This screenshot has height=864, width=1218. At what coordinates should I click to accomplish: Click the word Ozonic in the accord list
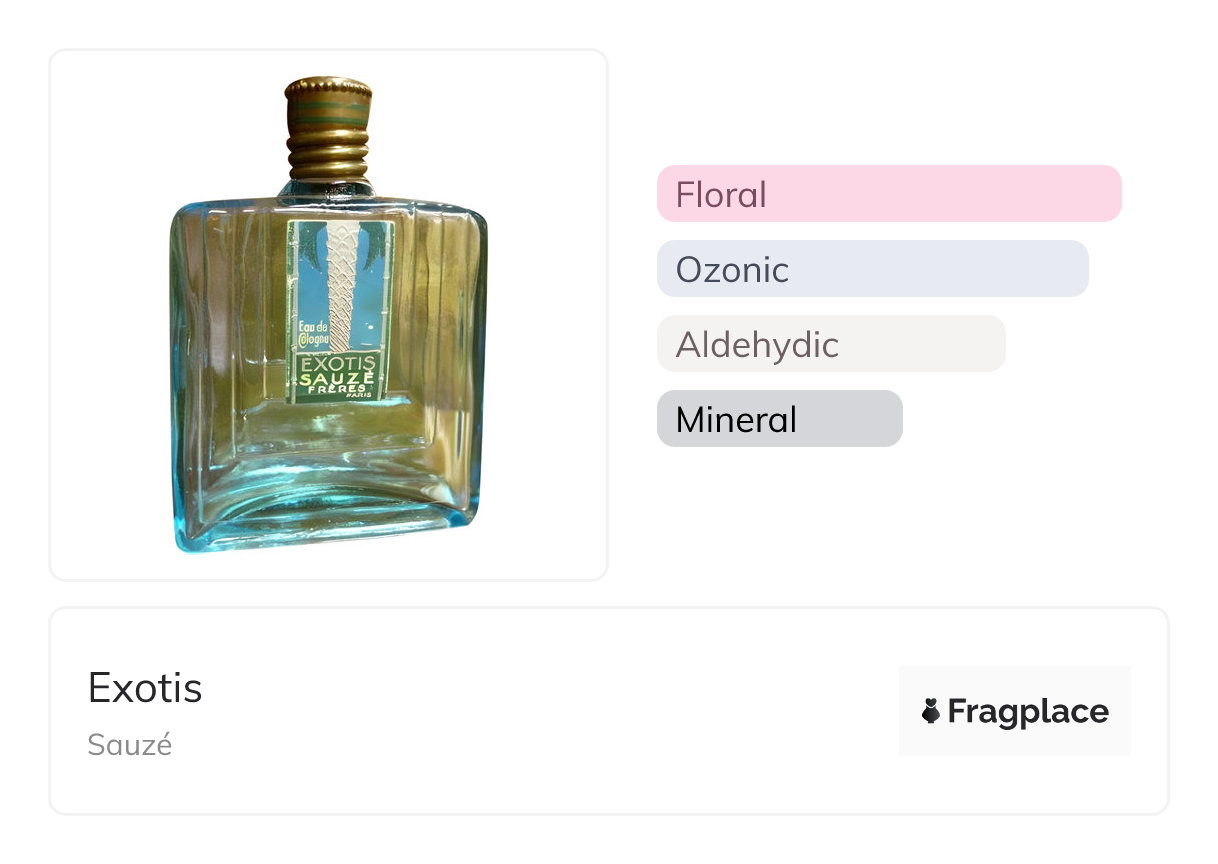click(732, 270)
